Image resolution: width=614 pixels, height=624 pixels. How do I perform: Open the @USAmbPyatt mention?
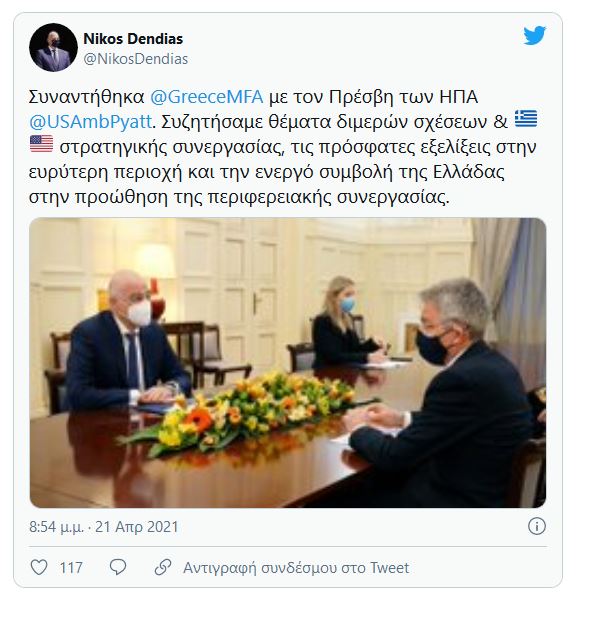click(x=91, y=122)
